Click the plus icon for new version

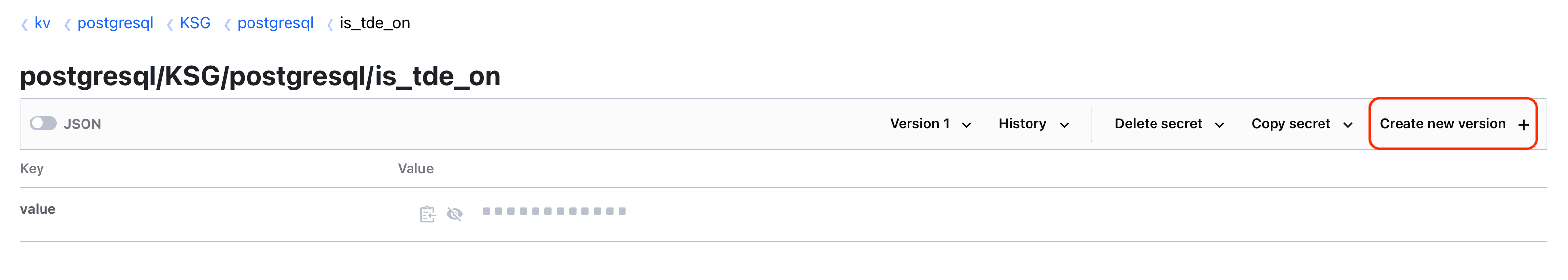[1523, 125]
